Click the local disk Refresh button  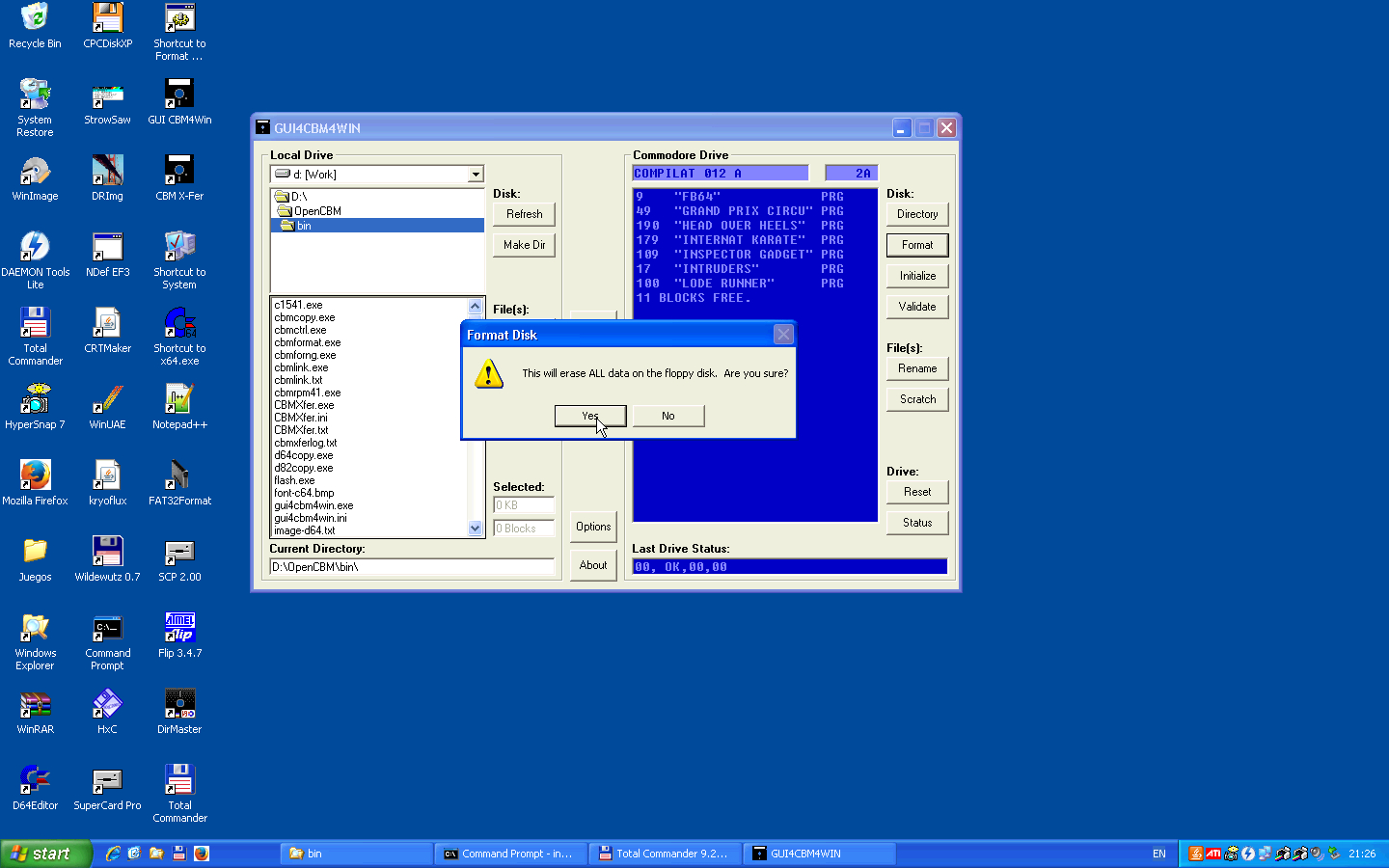(x=525, y=214)
